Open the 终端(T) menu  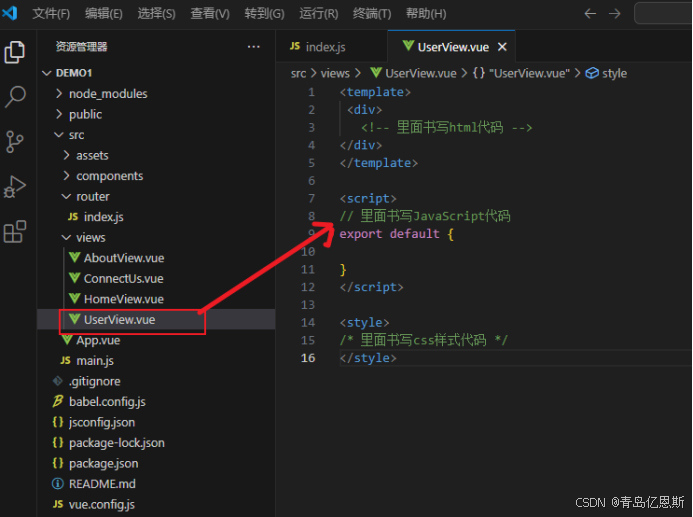click(x=372, y=14)
